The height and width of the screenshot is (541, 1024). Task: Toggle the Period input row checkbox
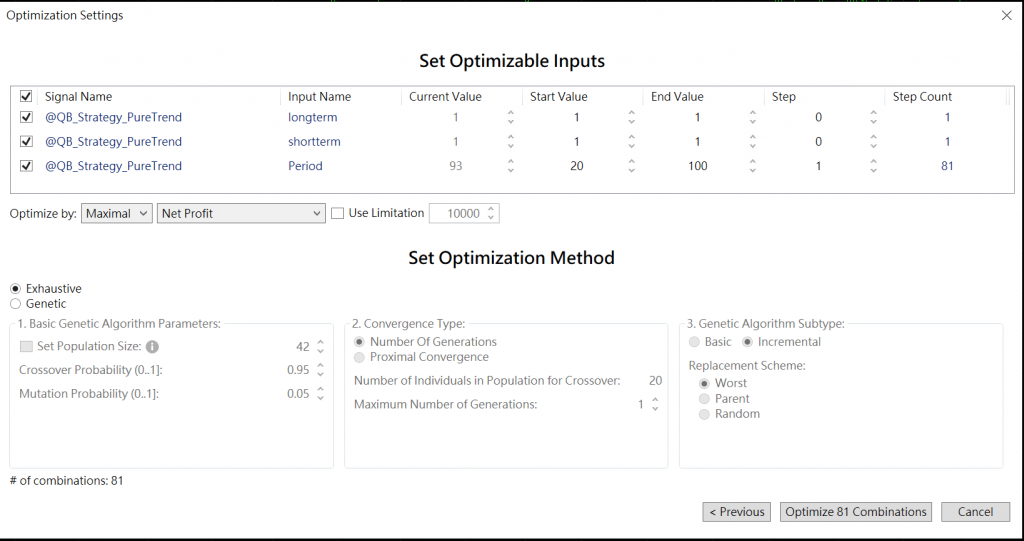(26, 166)
